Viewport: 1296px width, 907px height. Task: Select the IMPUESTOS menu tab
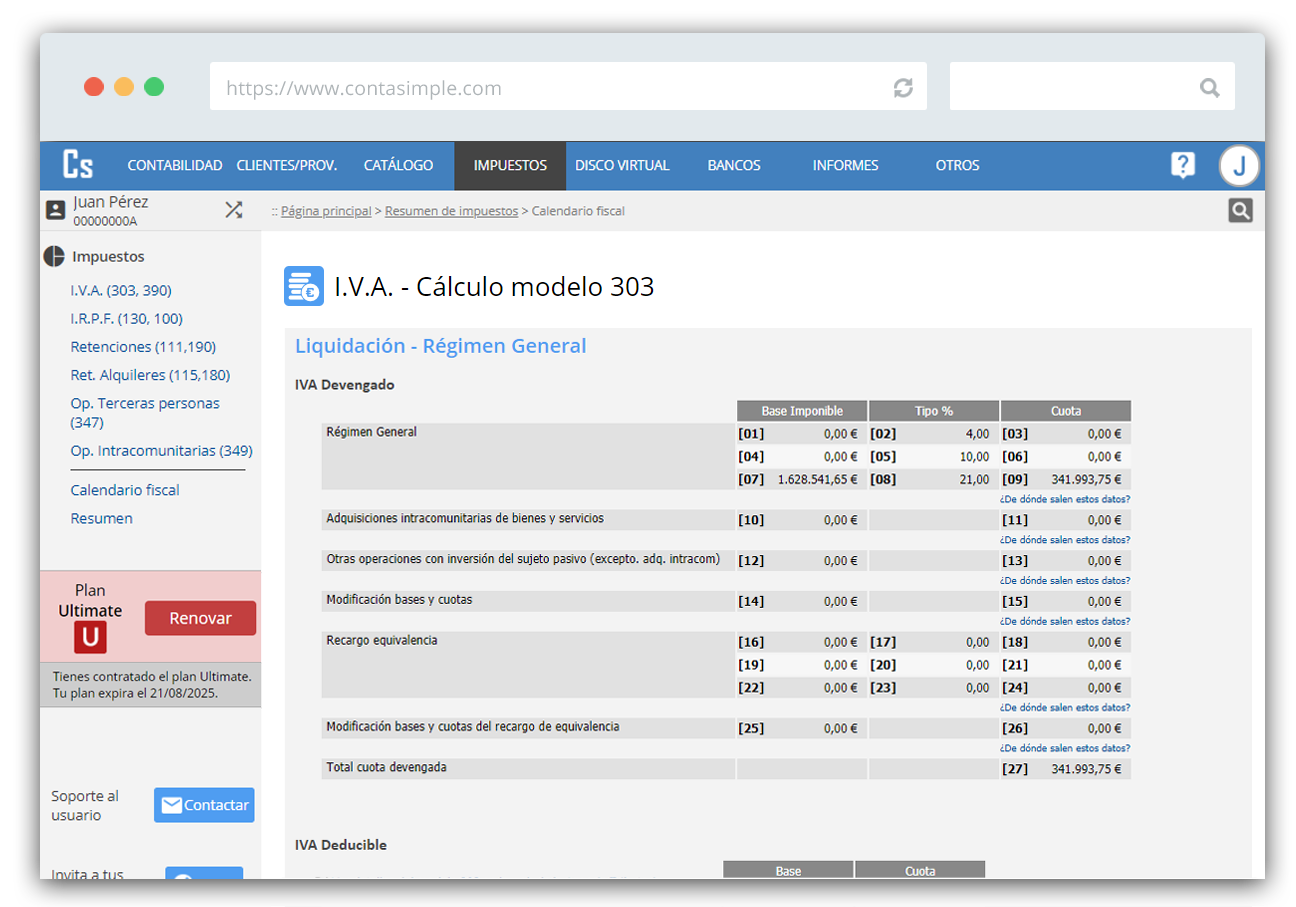510,166
